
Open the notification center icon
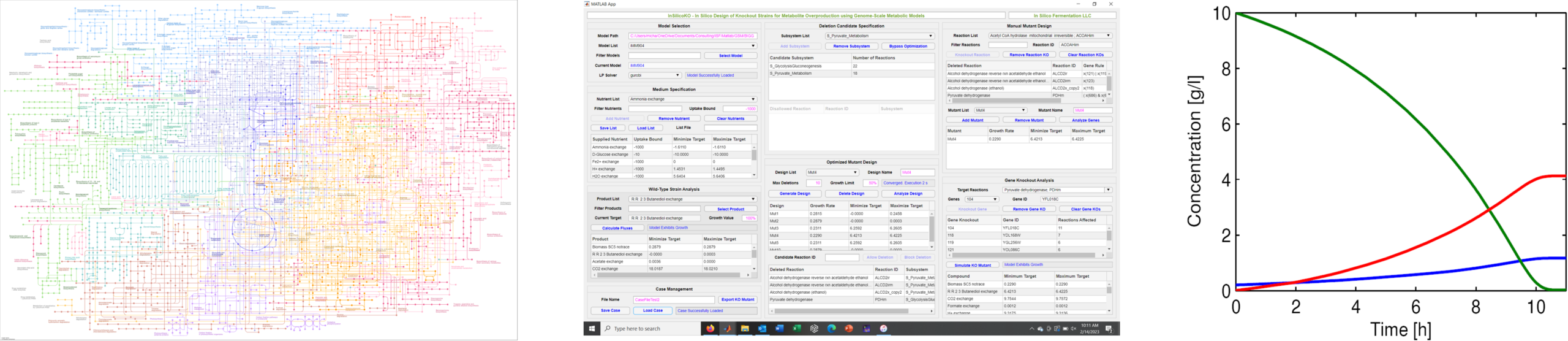coord(1109,329)
